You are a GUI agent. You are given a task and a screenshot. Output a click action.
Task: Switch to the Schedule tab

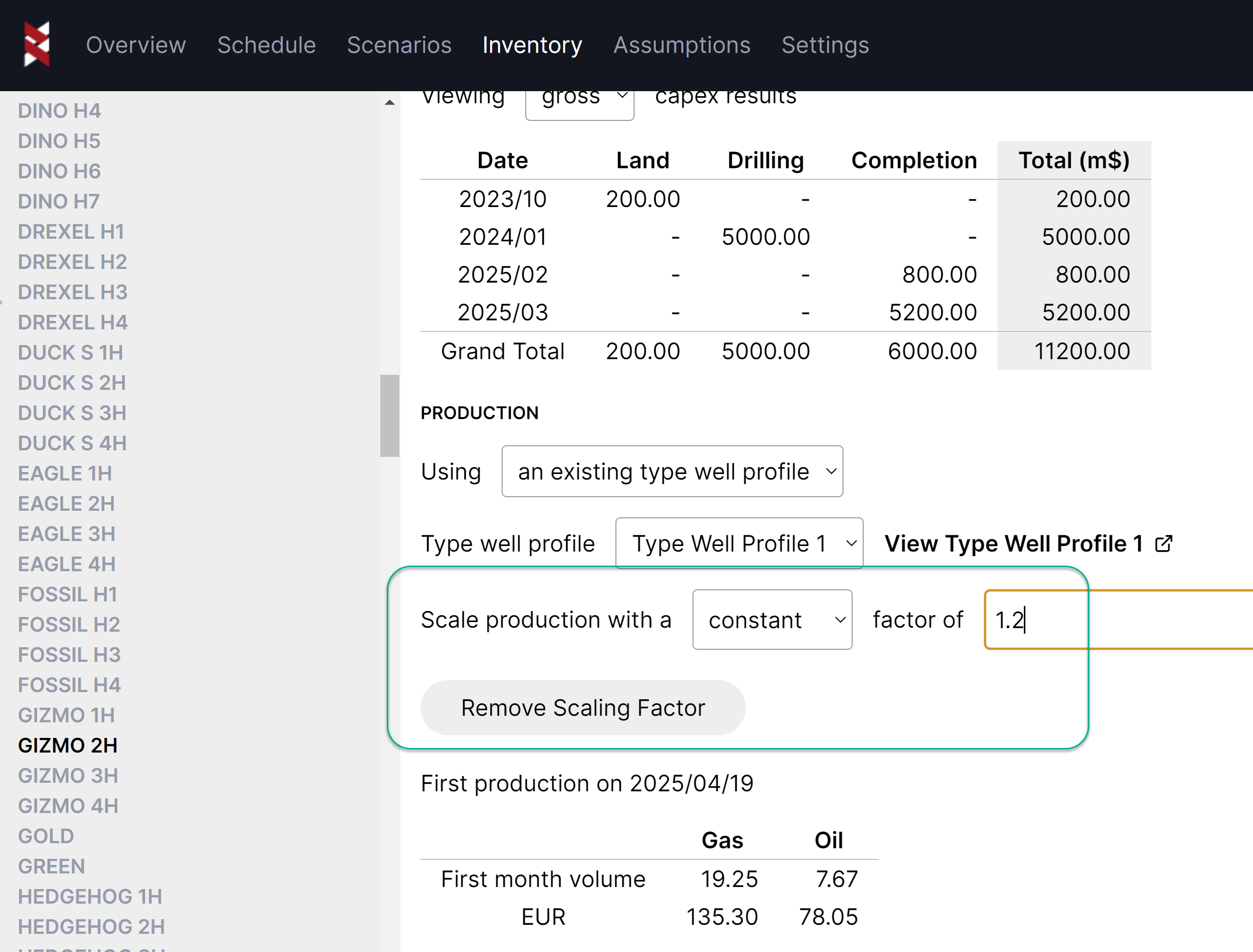(x=266, y=45)
